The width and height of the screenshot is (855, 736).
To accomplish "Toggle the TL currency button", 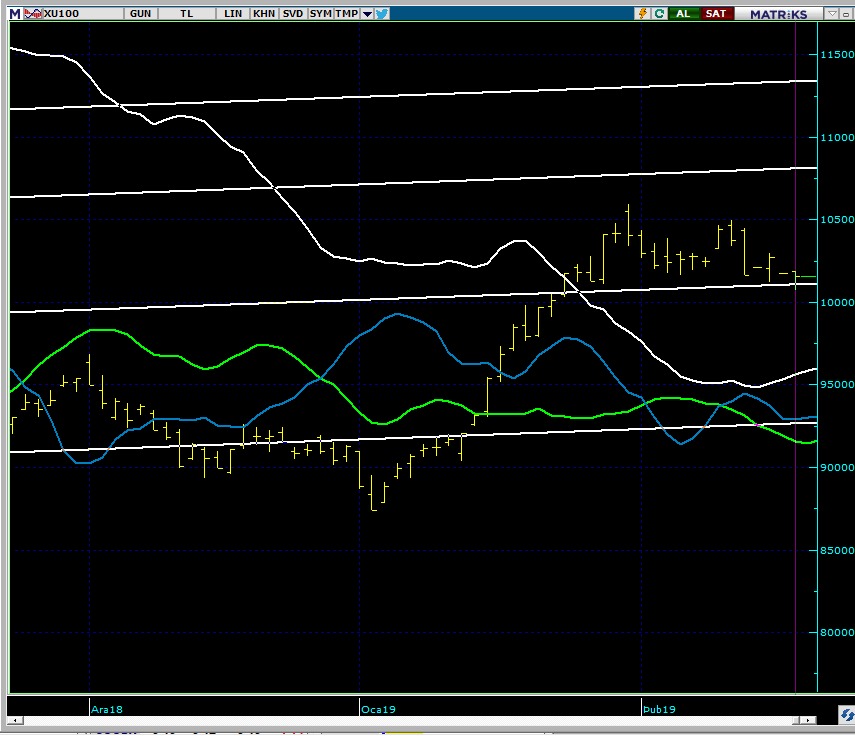I will coord(187,14).
